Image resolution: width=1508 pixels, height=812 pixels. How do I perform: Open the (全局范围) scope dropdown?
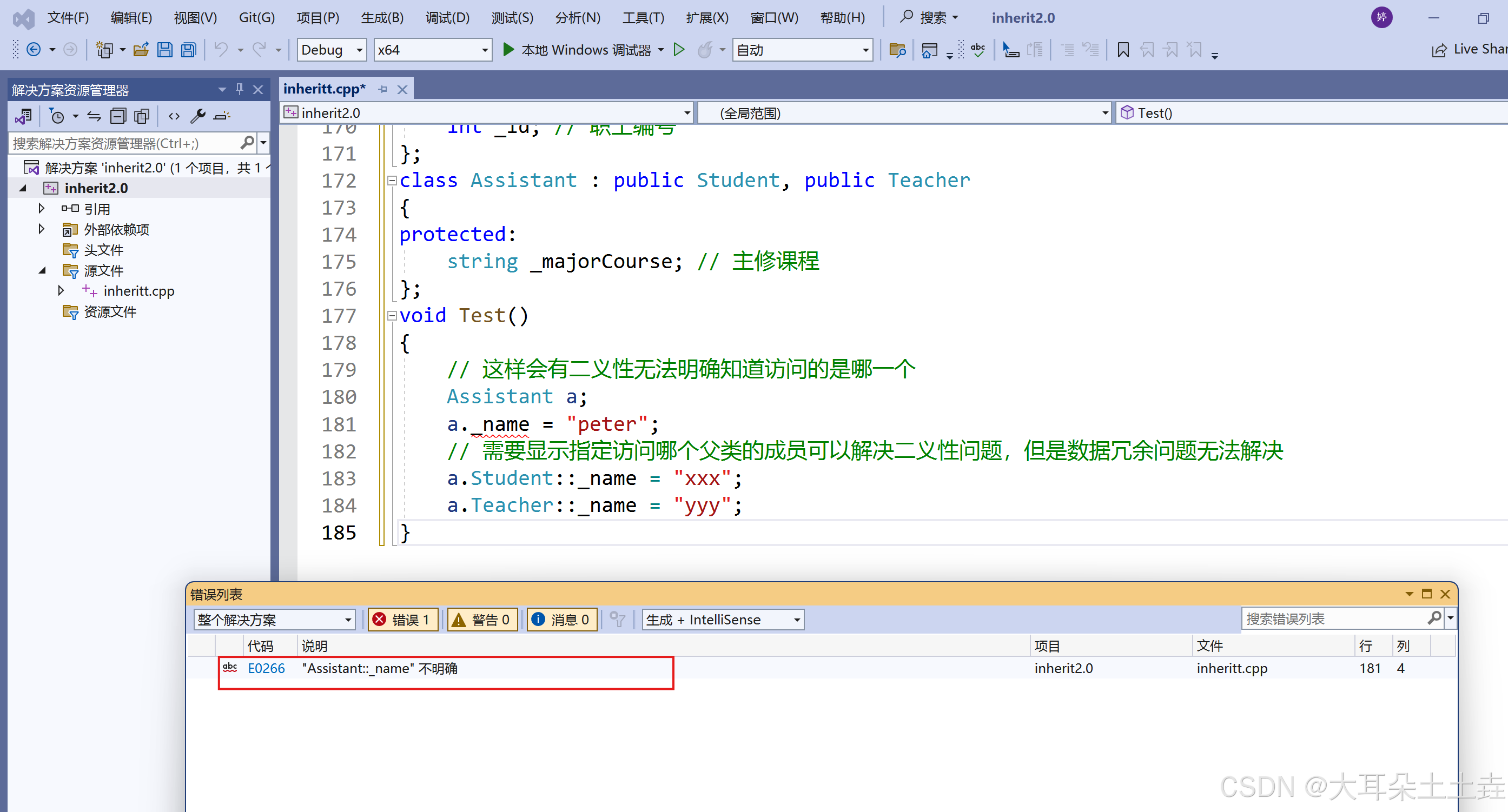click(904, 113)
